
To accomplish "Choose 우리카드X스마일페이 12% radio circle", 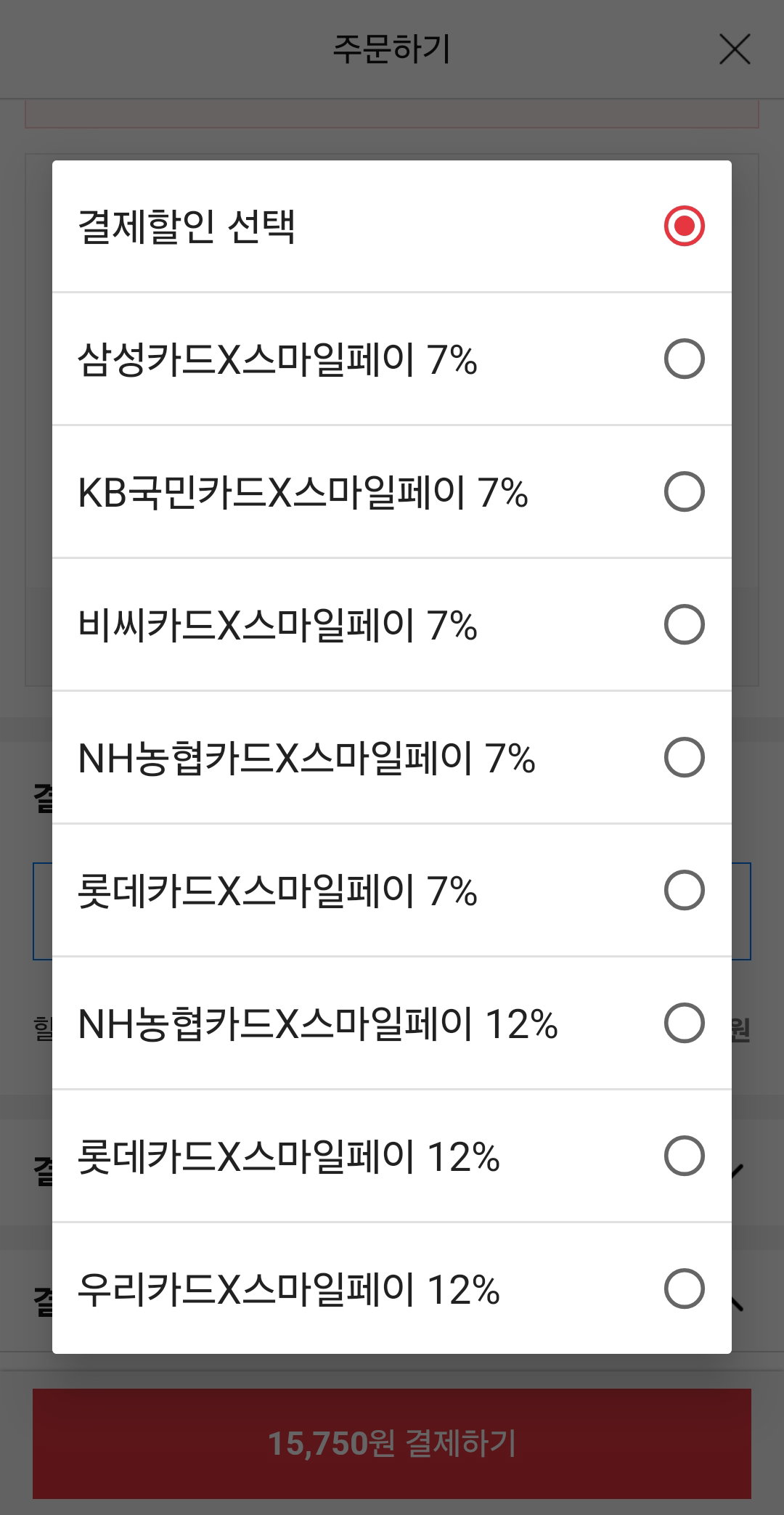I will tap(684, 1289).
